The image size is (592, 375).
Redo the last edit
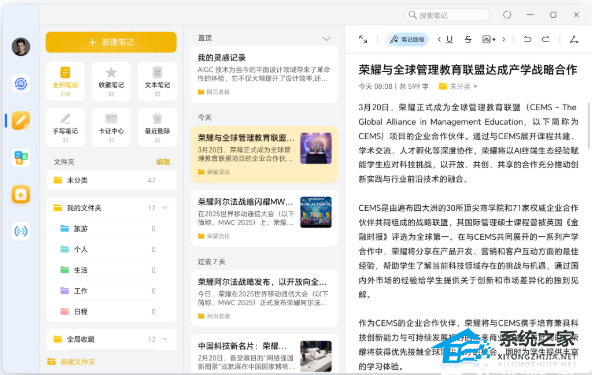546,39
